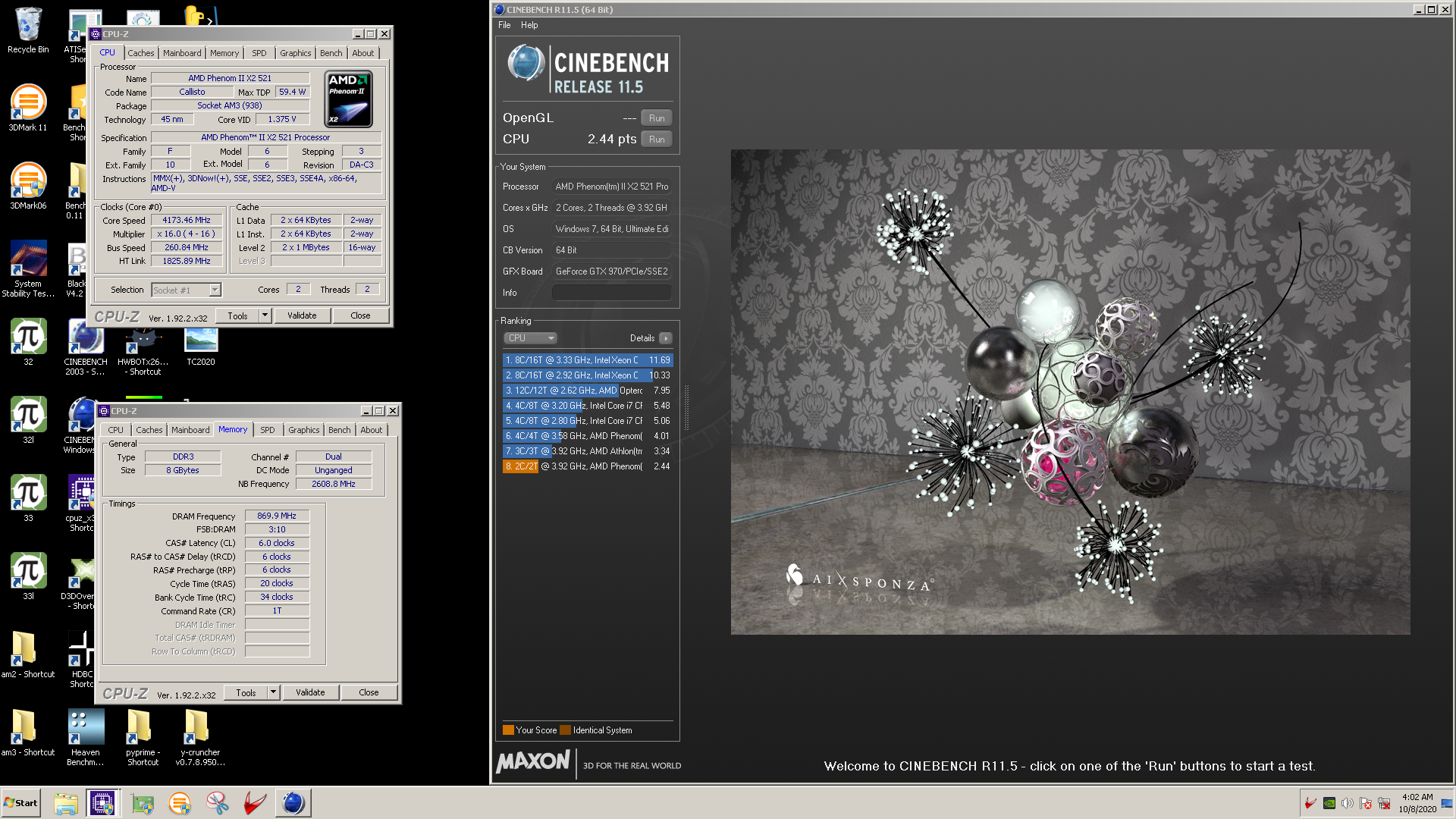Viewport: 1456px width, 819px height.
Task: Open Bench tab in top CPU-Z
Action: (x=331, y=53)
